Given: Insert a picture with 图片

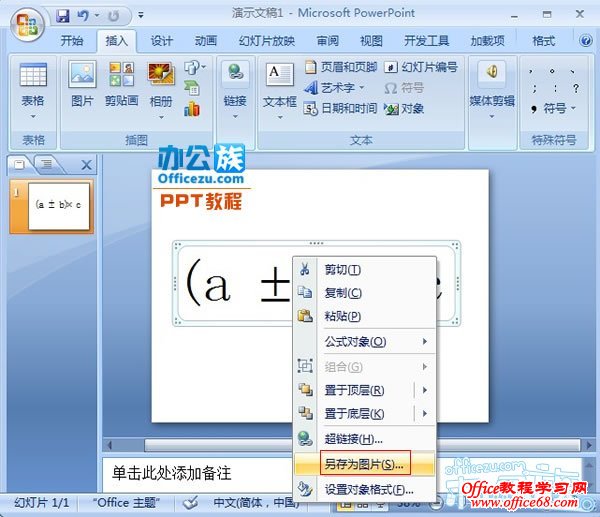Looking at the screenshot, I should pyautogui.click(x=82, y=85).
